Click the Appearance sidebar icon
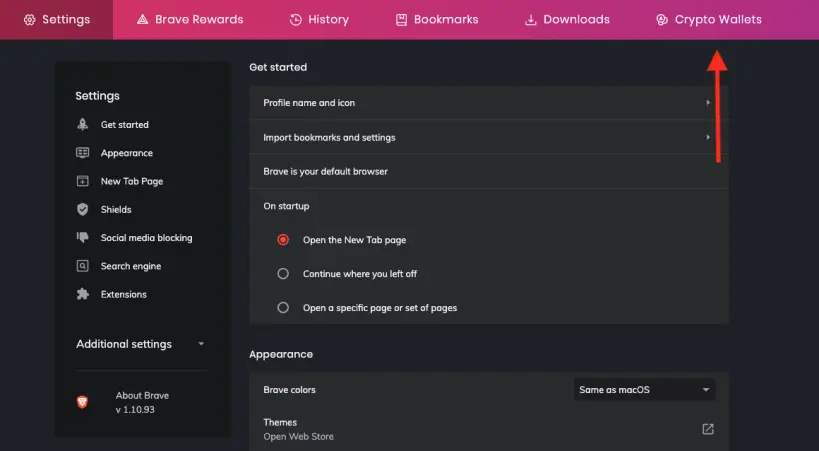The width and height of the screenshot is (819, 451). 83,153
